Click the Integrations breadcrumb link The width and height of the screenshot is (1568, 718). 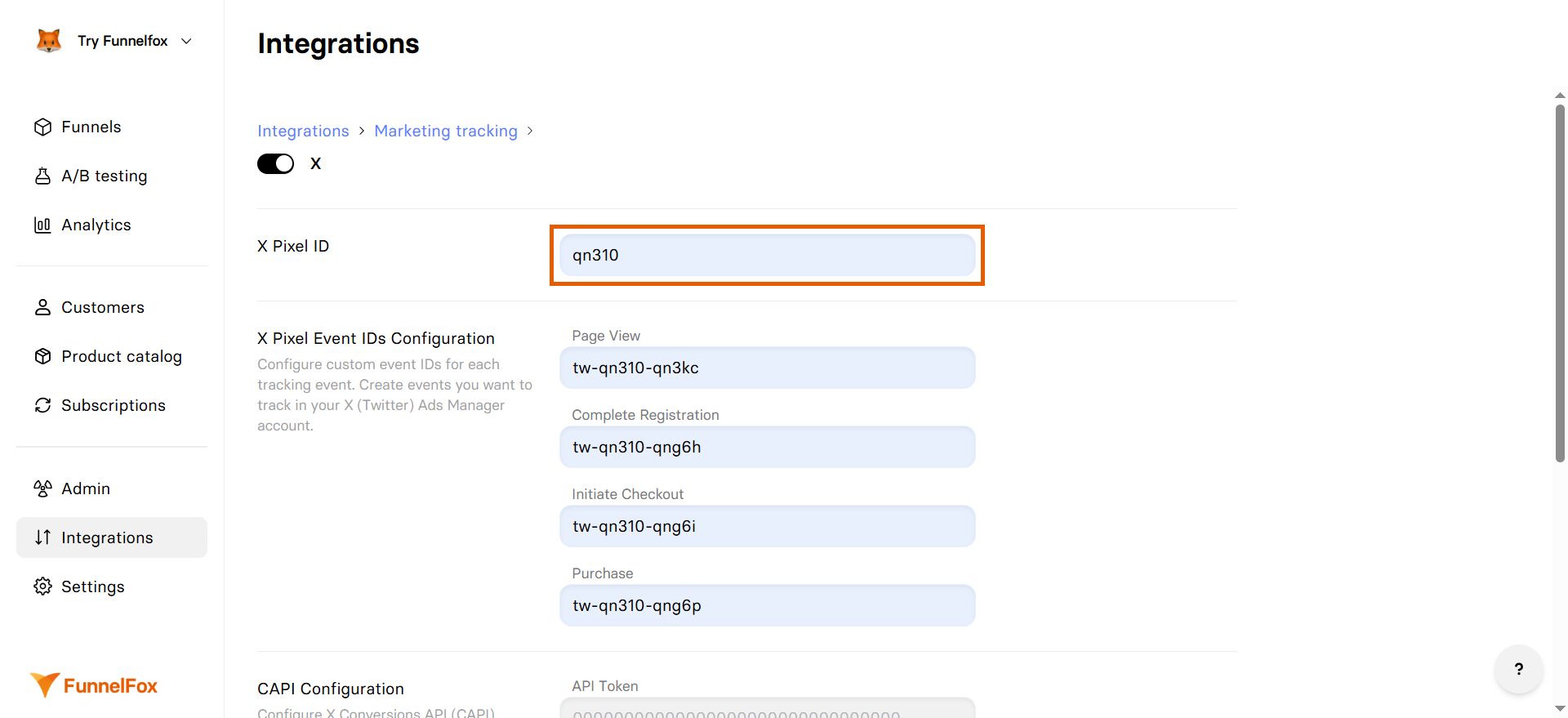coord(303,131)
